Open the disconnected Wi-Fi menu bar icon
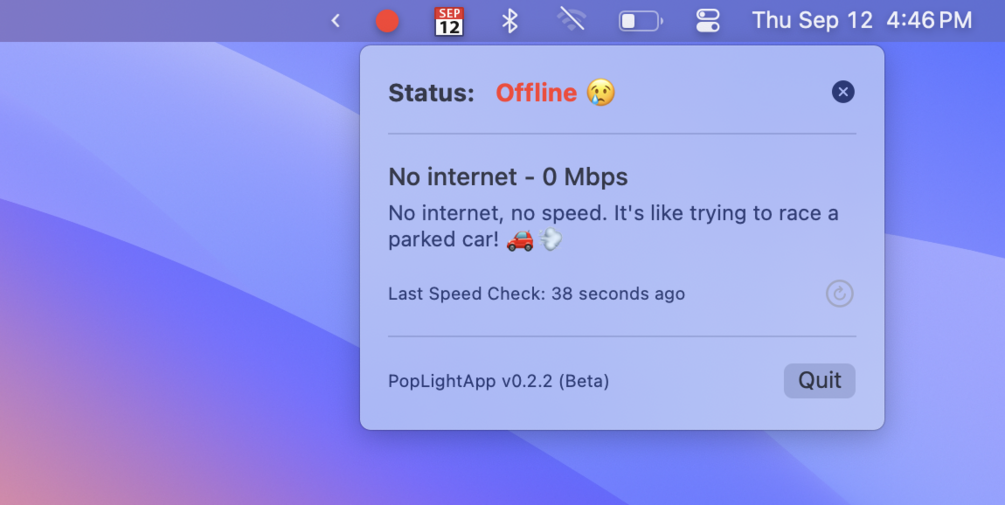1005x505 pixels. pos(570,19)
